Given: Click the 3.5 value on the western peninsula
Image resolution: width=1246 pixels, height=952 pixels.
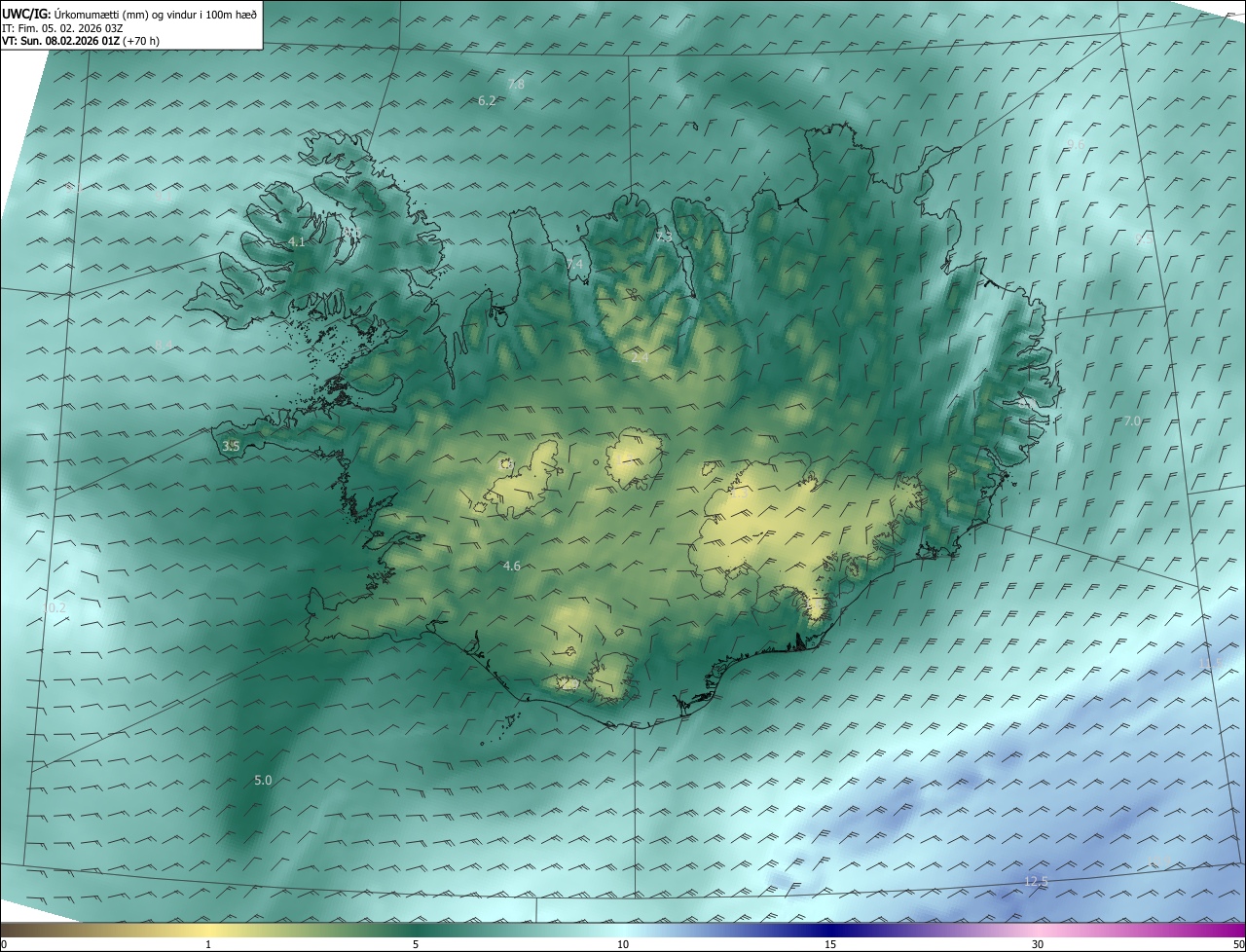Looking at the screenshot, I should coord(231,446).
